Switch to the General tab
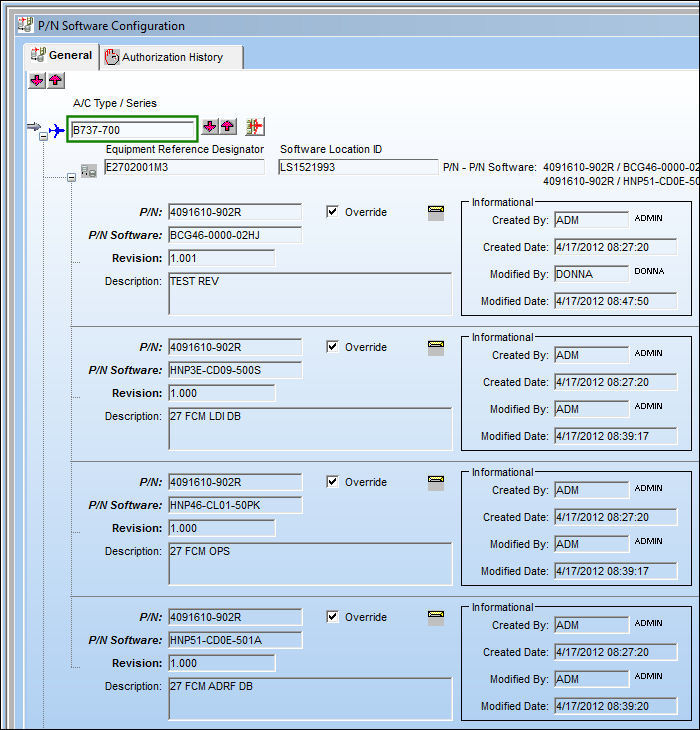 [61, 56]
